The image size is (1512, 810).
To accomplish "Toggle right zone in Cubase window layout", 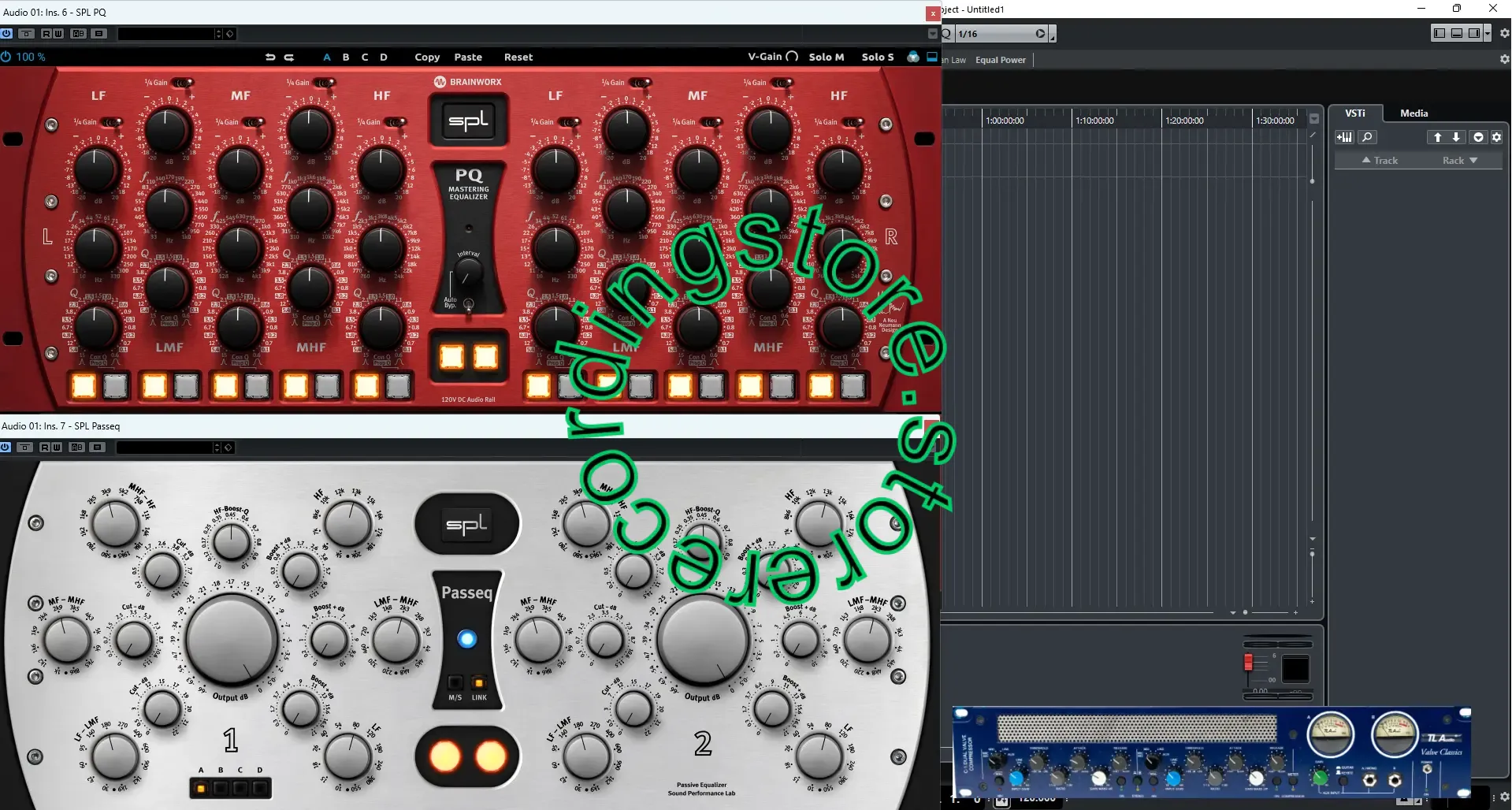I will point(1474,33).
